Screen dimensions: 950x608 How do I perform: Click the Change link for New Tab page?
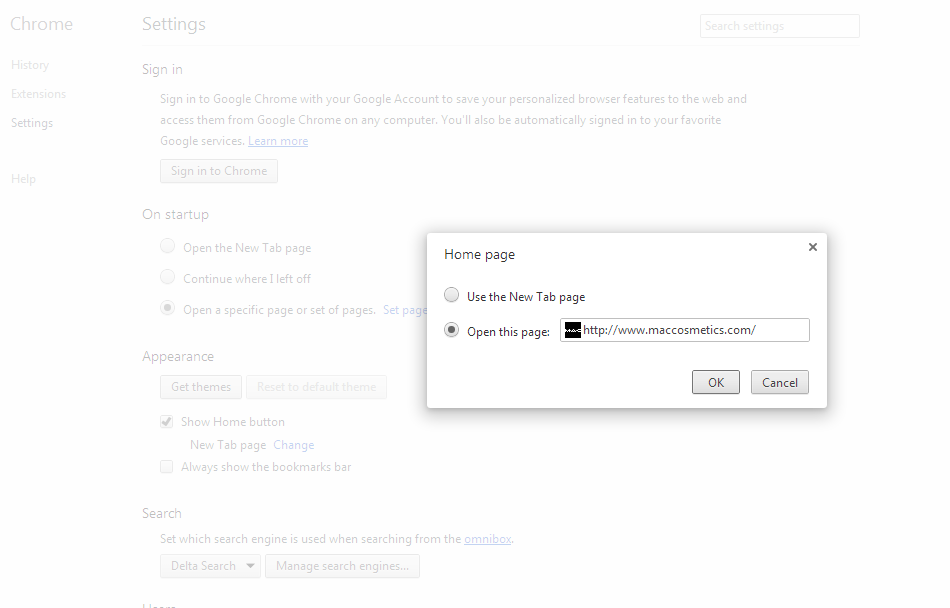click(294, 445)
